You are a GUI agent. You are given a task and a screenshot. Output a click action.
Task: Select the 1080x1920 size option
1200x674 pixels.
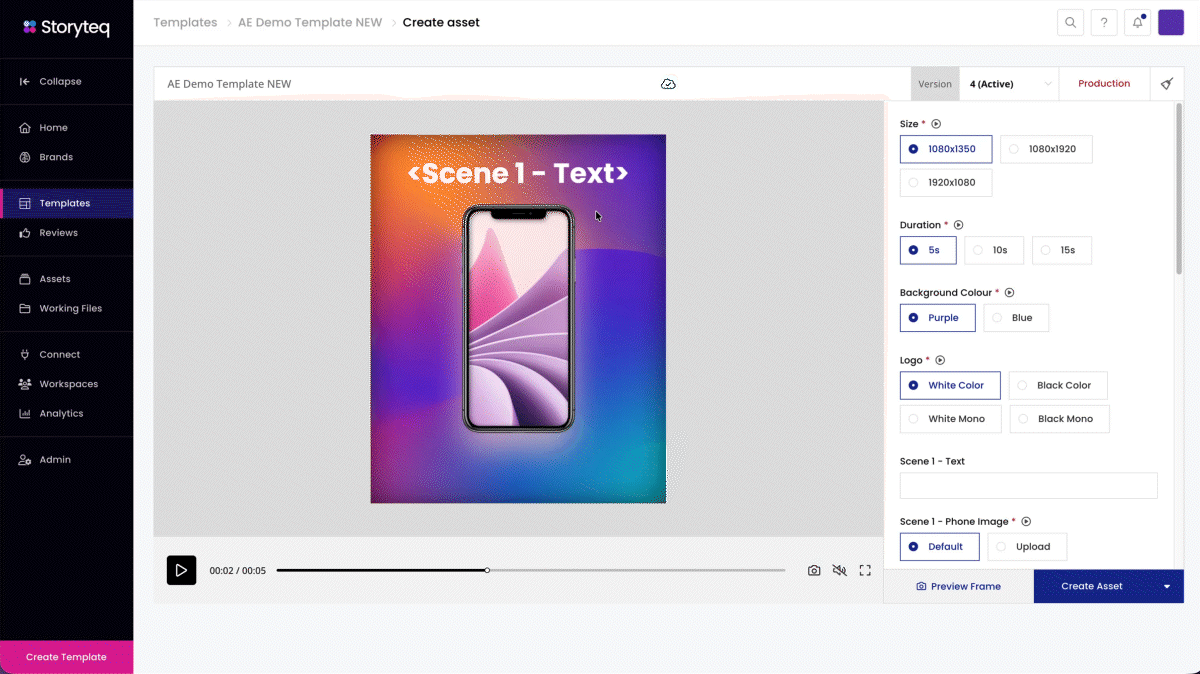pos(1046,148)
